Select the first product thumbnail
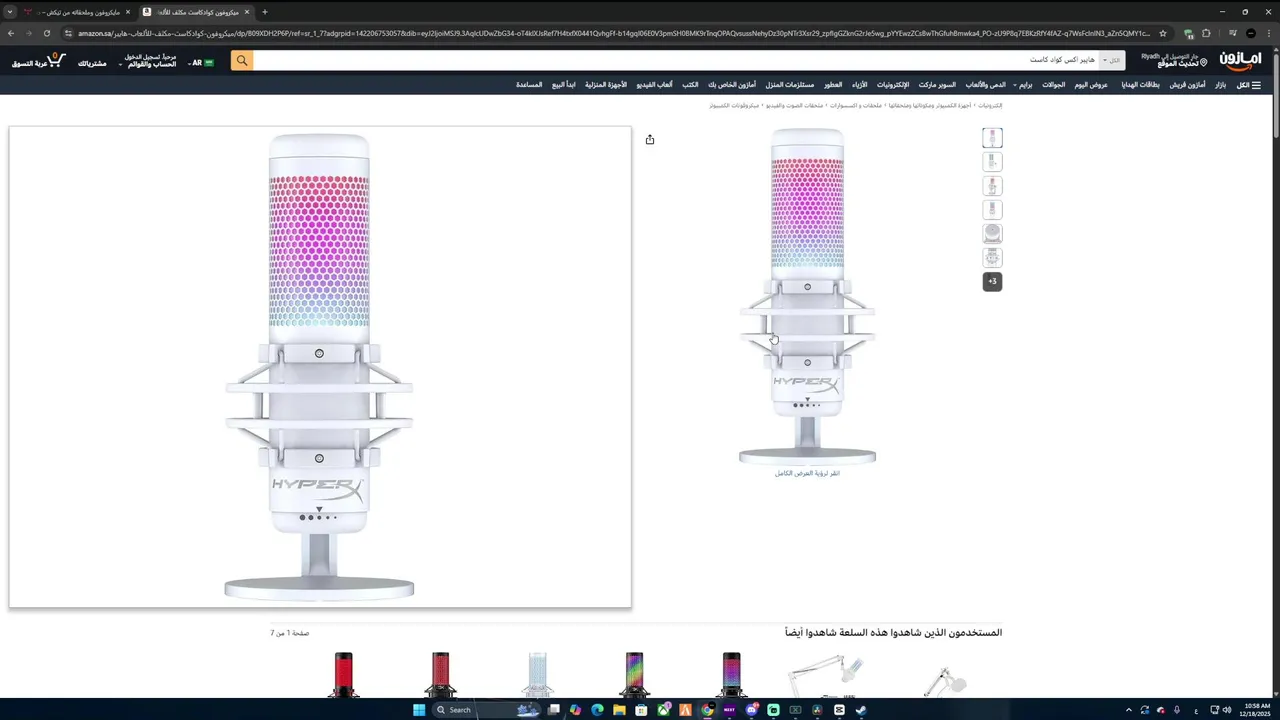1280x720 pixels. [x=992, y=138]
